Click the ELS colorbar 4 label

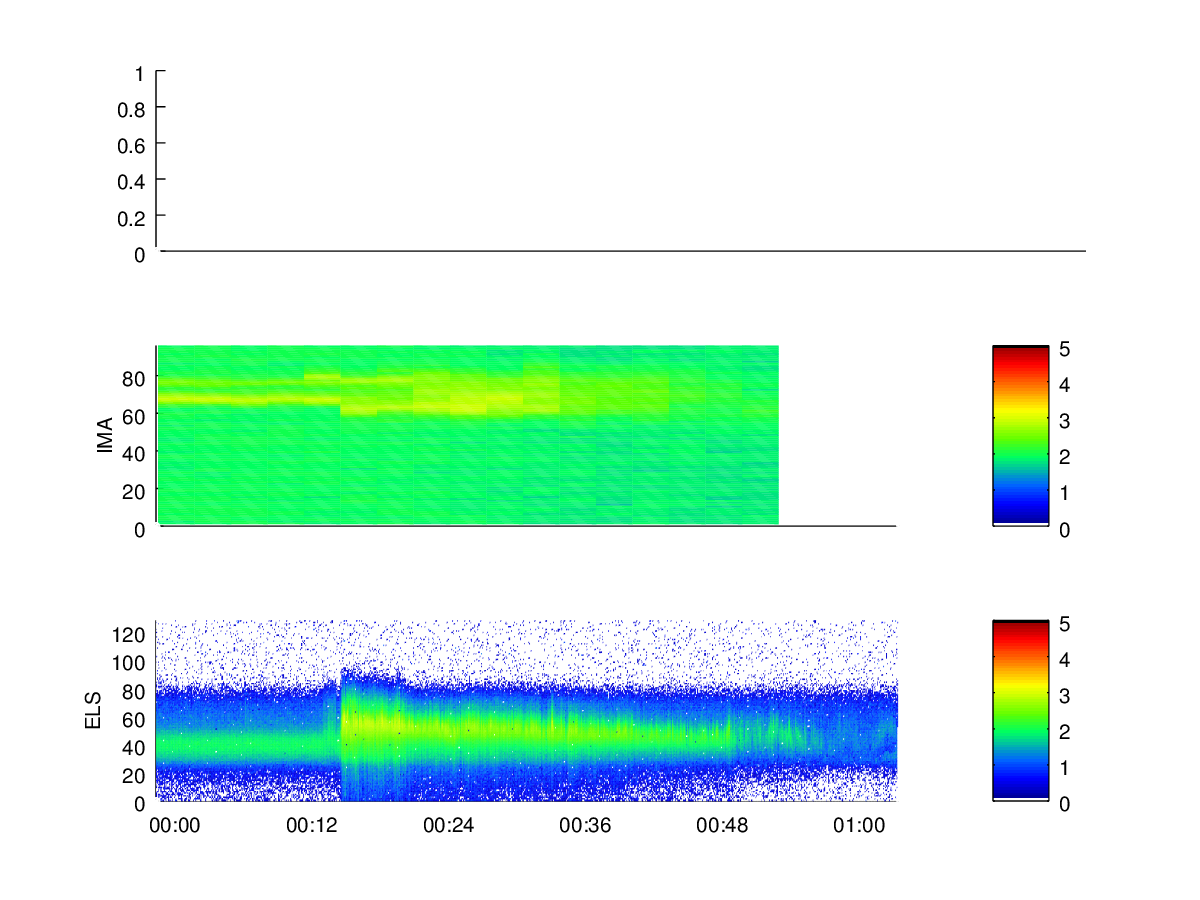pos(1065,660)
